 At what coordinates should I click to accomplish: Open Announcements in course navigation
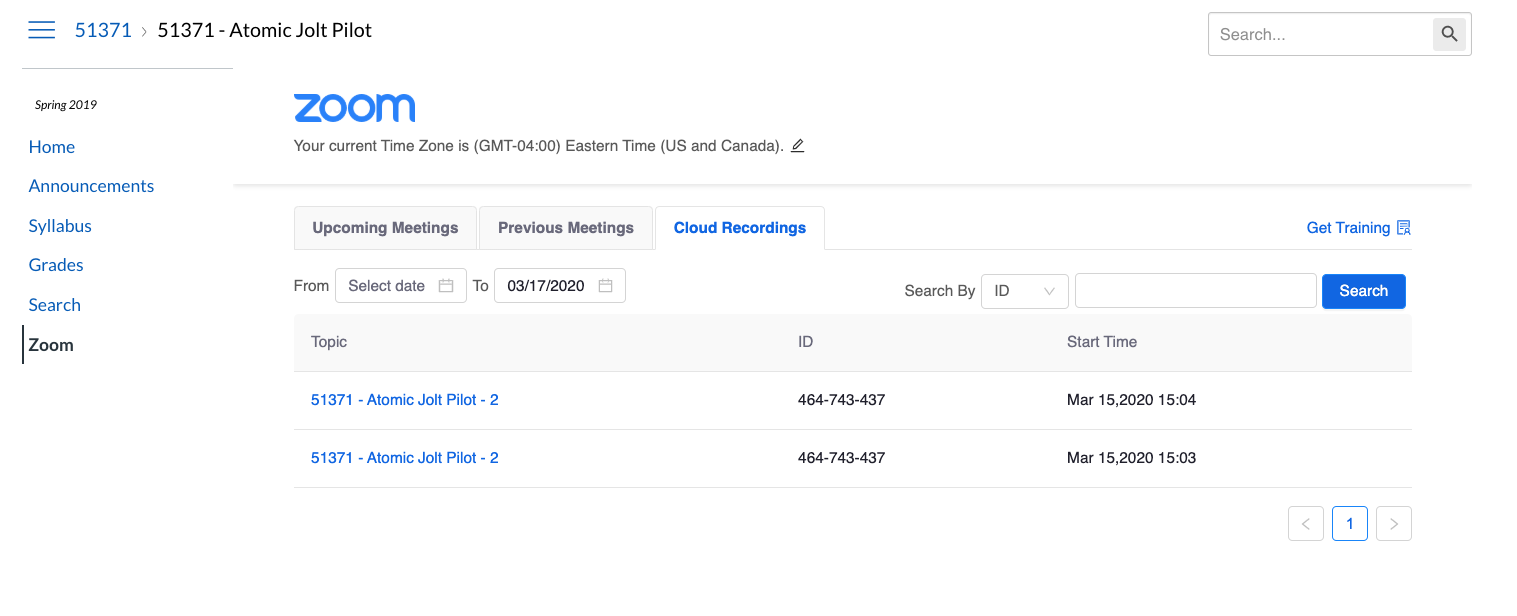pyautogui.click(x=91, y=186)
